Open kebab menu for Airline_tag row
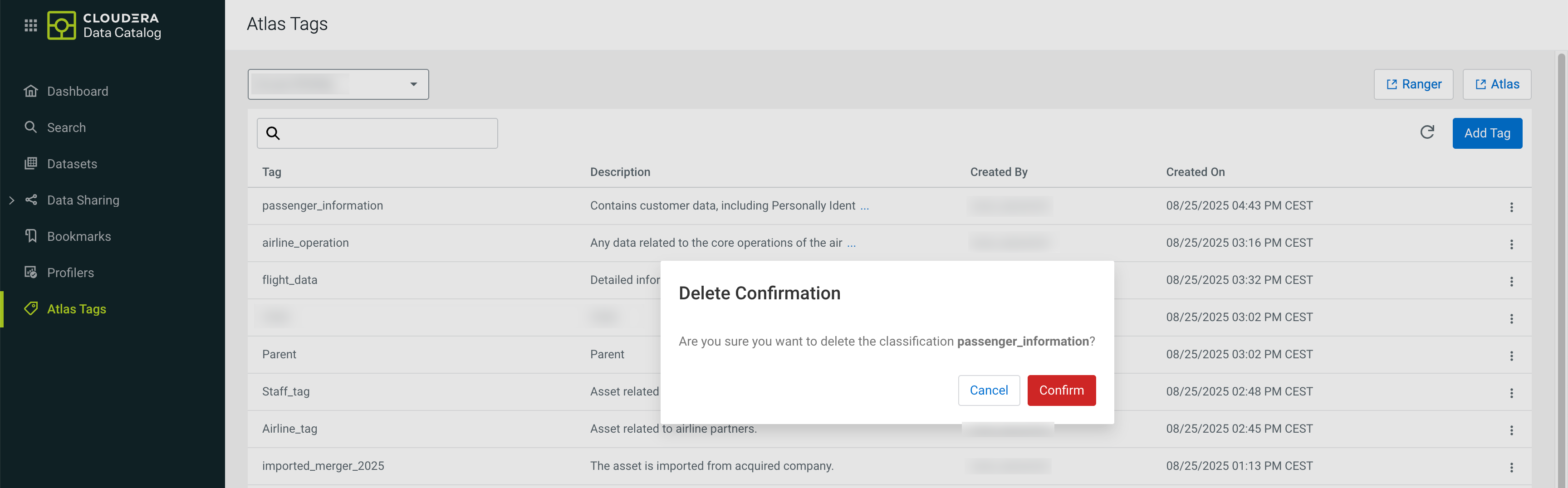Image resolution: width=1568 pixels, height=488 pixels. 1511,429
